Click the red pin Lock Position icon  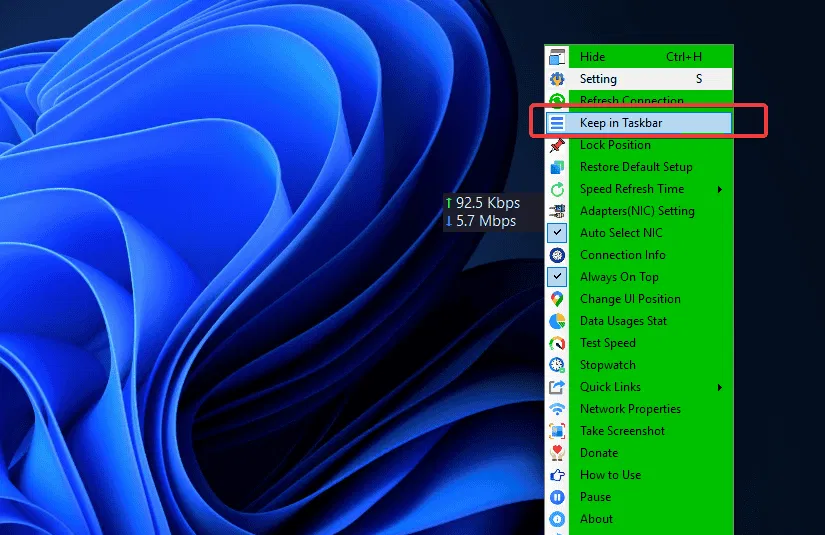[557, 145]
